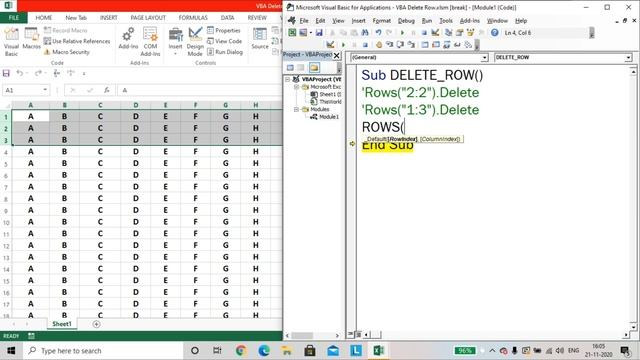Image resolution: width=640 pixels, height=360 pixels.
Task: Toggle Design Mode in Controls group
Action: point(195,42)
